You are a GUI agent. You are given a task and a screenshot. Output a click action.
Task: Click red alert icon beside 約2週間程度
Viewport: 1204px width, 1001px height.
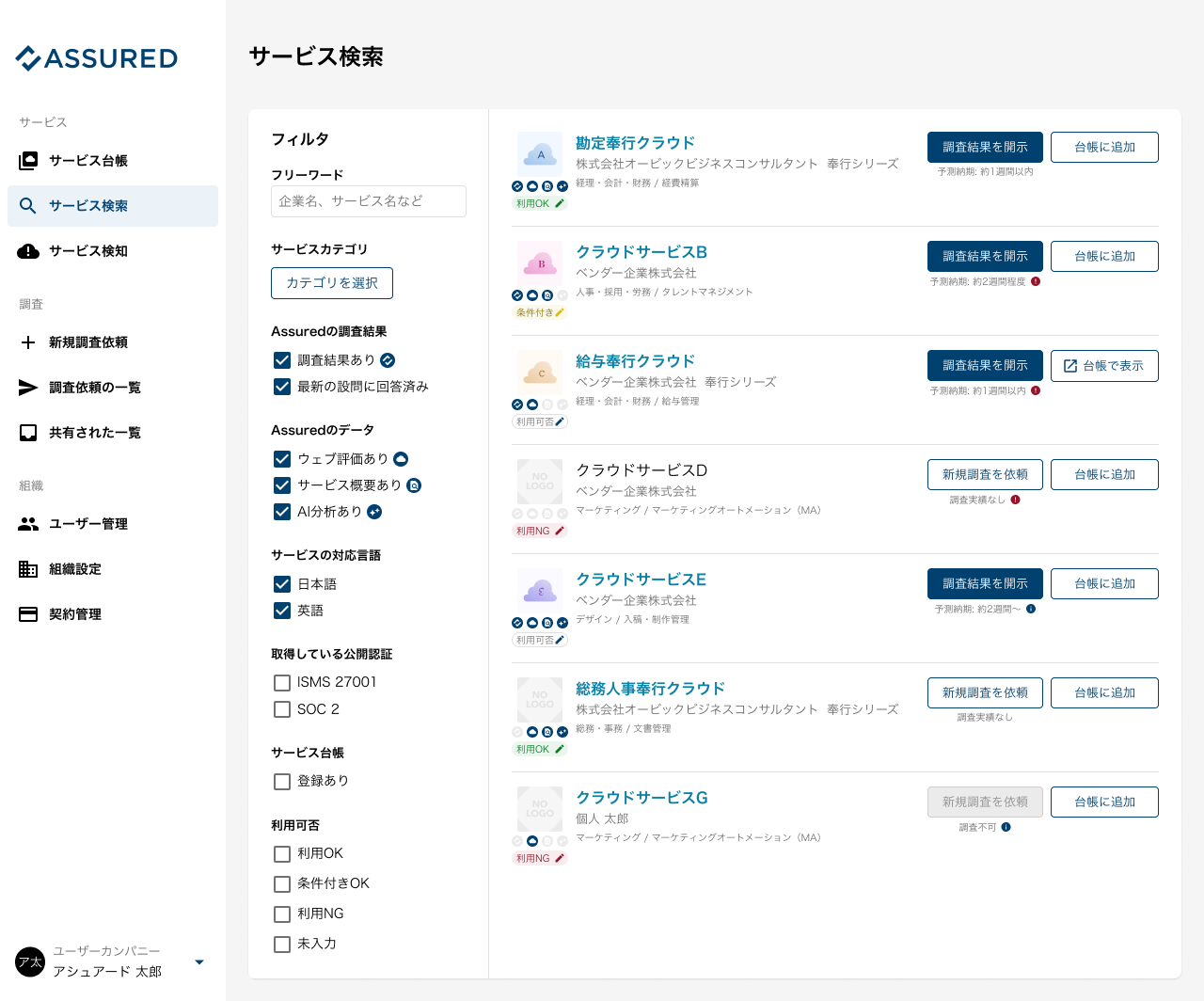(1036, 281)
